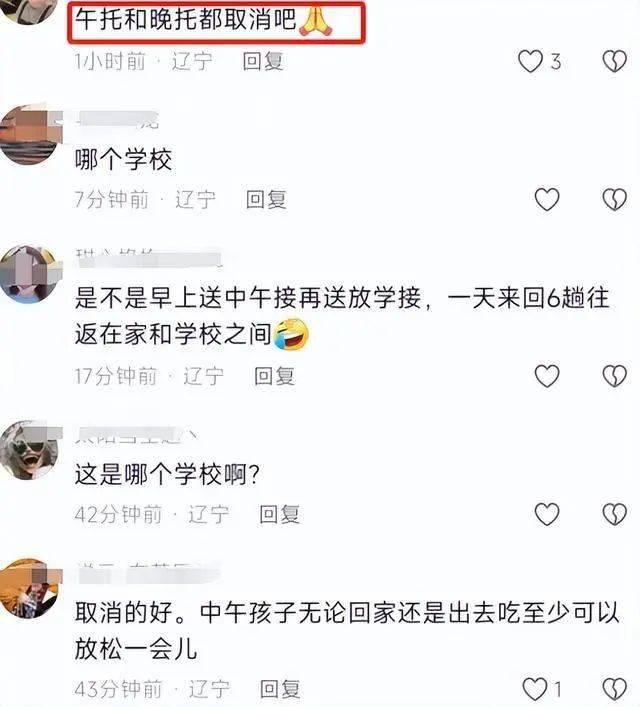Screen dimensions: 640x707
Task: Open avatar of '哪个学校' commenter
Action: 30,135
